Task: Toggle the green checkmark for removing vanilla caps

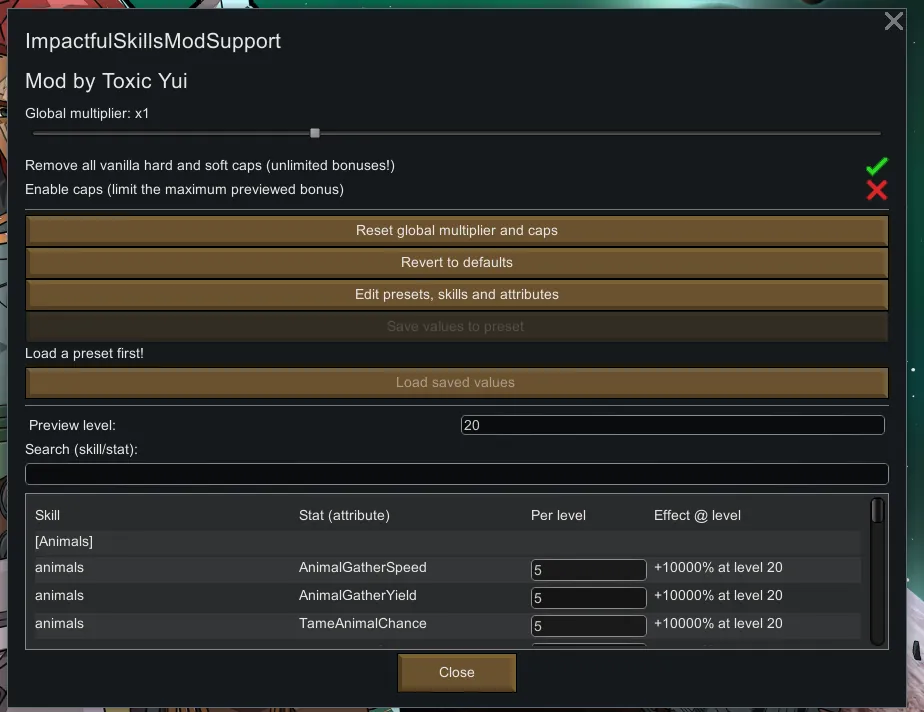Action: 877,166
